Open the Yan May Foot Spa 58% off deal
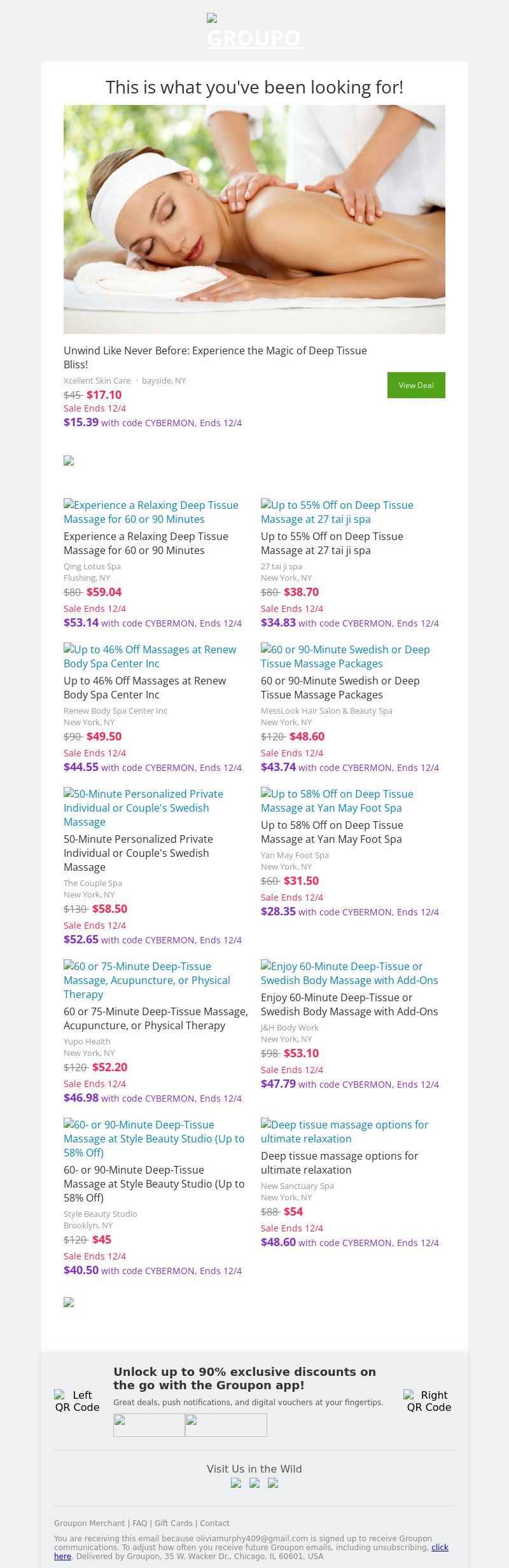 (337, 801)
